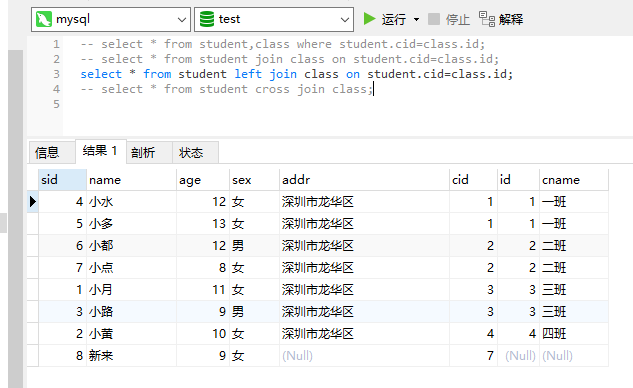
Task: Click the cname column header
Action: tap(574, 180)
